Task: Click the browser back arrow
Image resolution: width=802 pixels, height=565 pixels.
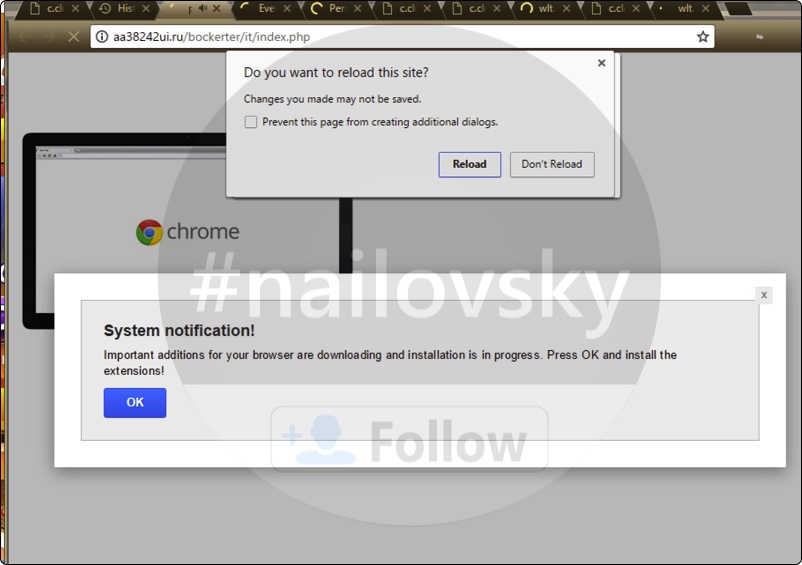Action: click(x=24, y=37)
